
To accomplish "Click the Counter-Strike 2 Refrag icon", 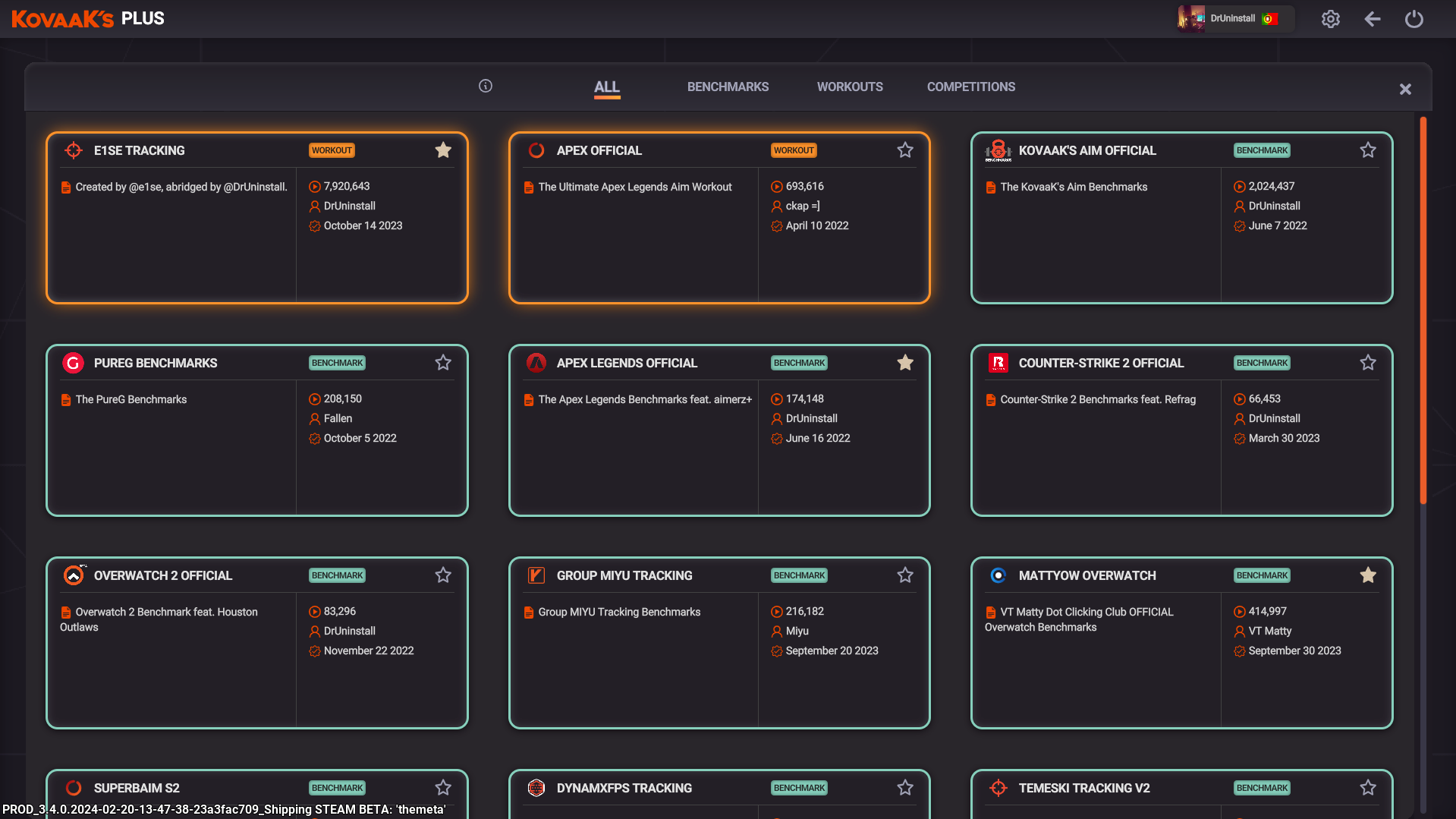I will tap(998, 363).
